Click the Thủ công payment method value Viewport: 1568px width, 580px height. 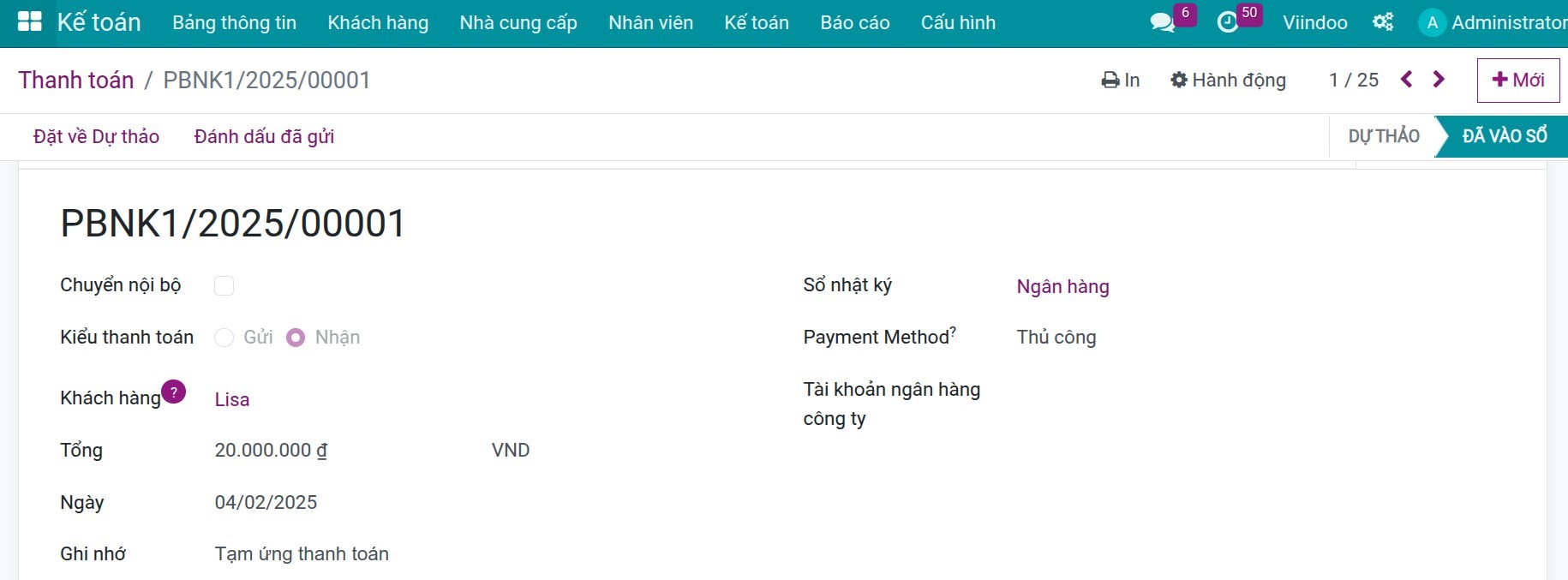coord(1056,337)
